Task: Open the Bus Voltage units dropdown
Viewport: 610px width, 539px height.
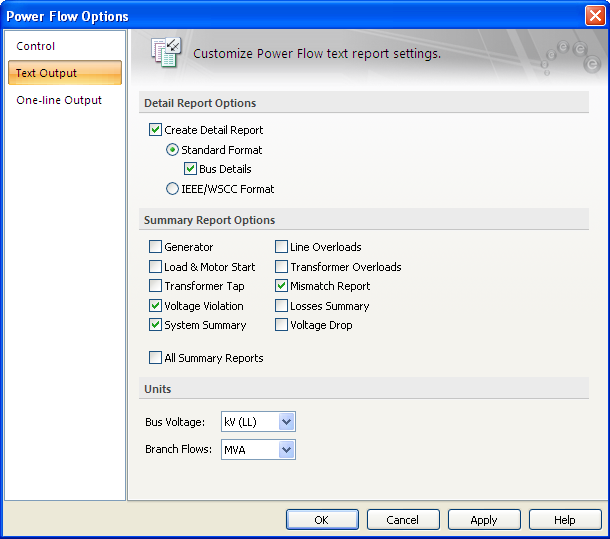Action: (286, 422)
